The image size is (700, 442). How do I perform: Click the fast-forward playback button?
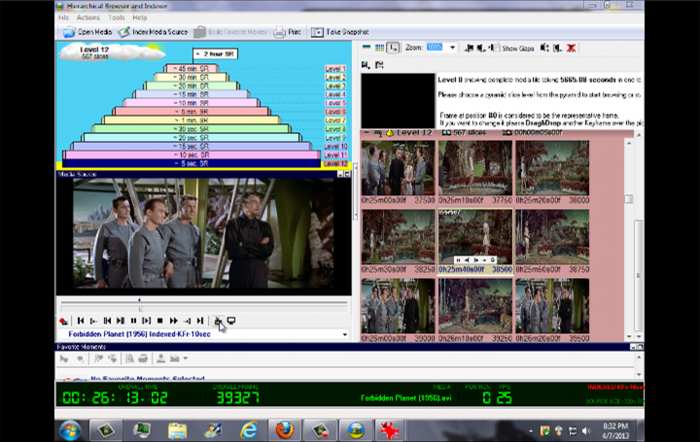click(x=173, y=321)
